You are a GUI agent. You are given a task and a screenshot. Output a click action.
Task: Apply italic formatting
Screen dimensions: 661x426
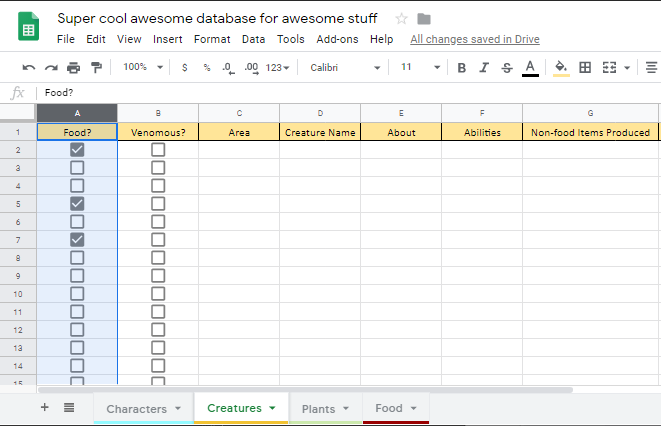pyautogui.click(x=484, y=68)
